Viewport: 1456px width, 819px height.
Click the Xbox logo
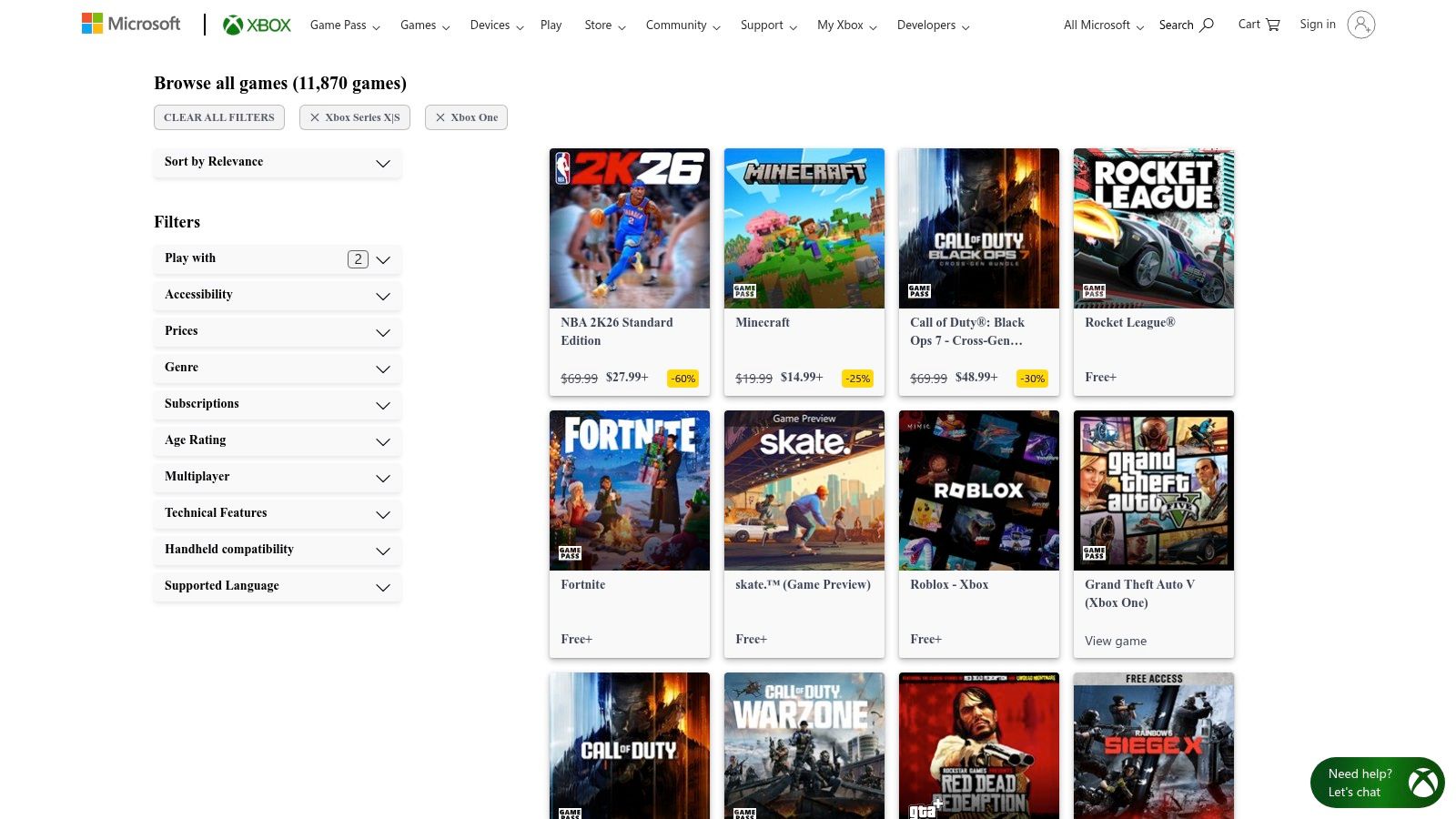click(257, 25)
